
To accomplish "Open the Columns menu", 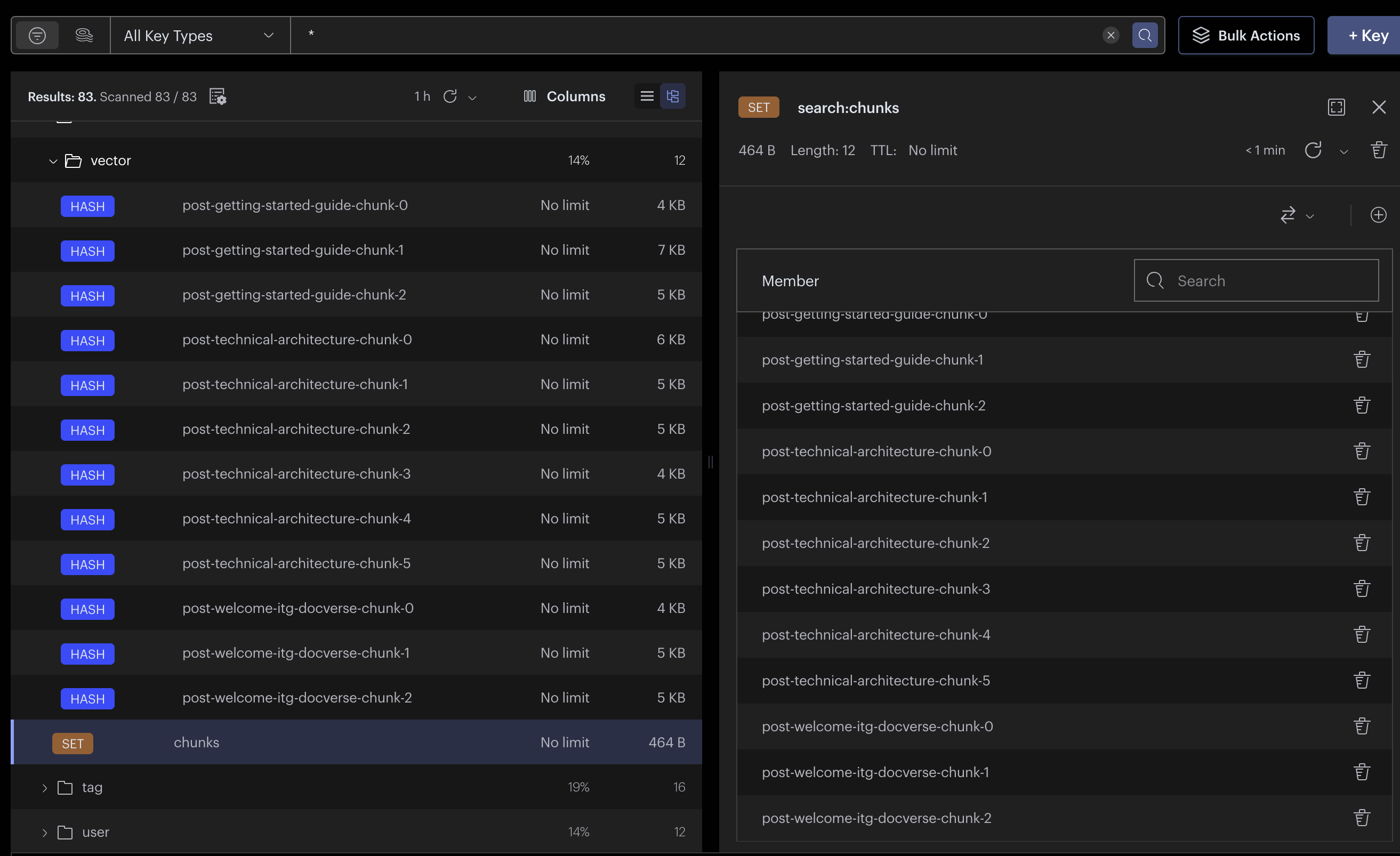I will click(x=564, y=96).
